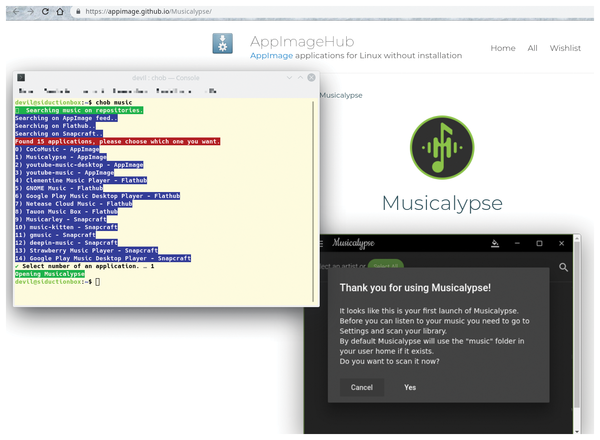The width and height of the screenshot is (600, 440).
Task: Close the Musicalypse window
Action: click(561, 243)
